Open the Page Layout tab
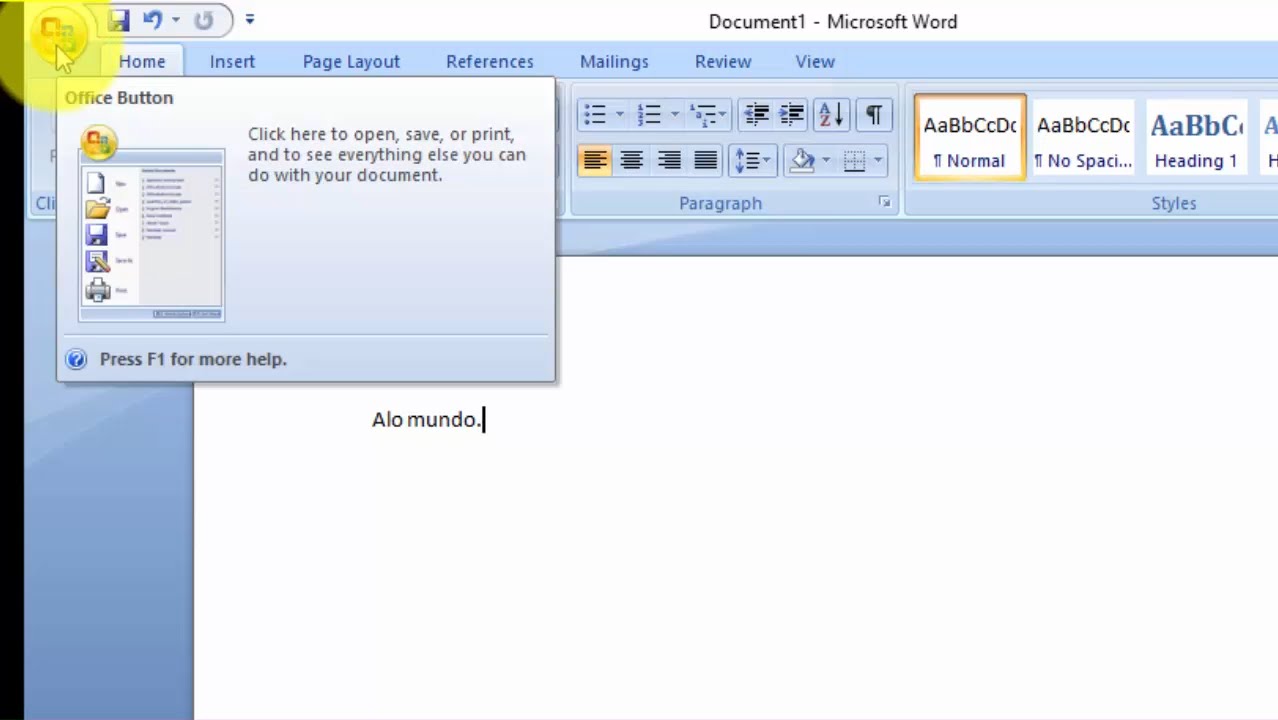1278x720 pixels. 351,62
